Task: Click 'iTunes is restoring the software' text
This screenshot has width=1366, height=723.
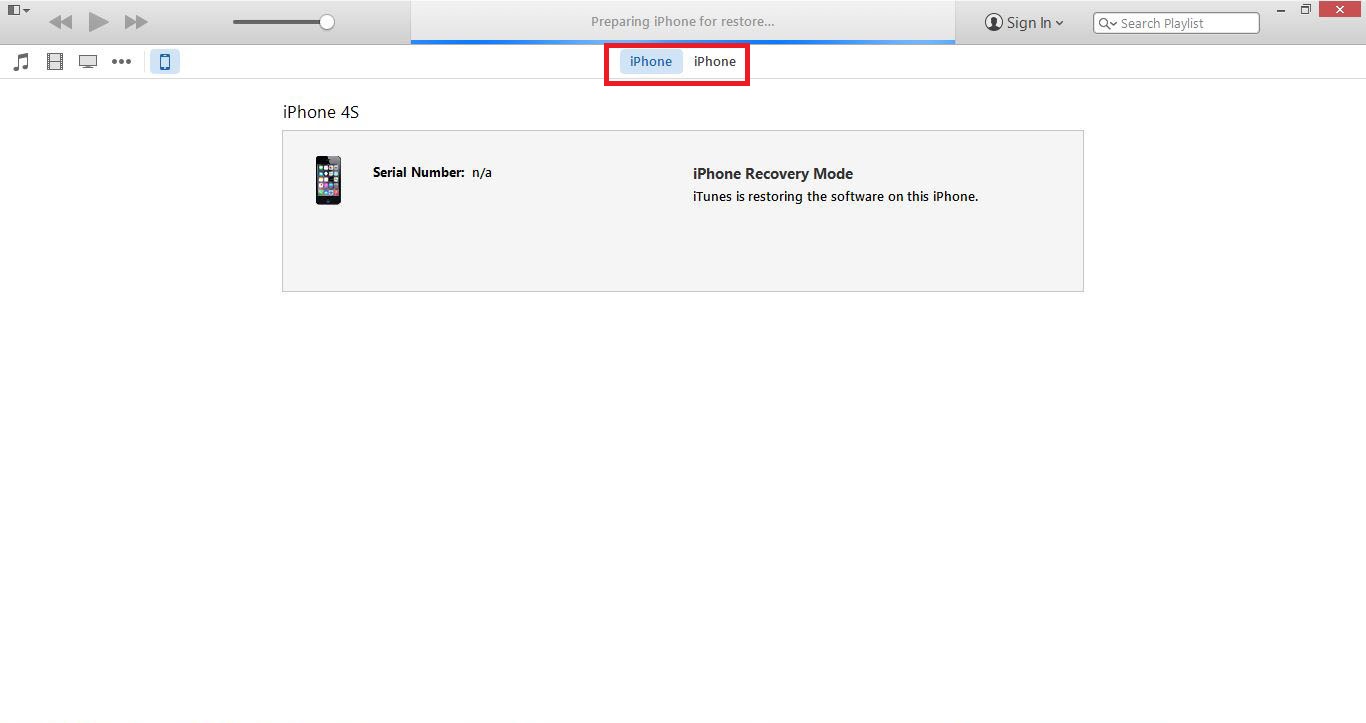Action: tap(835, 197)
